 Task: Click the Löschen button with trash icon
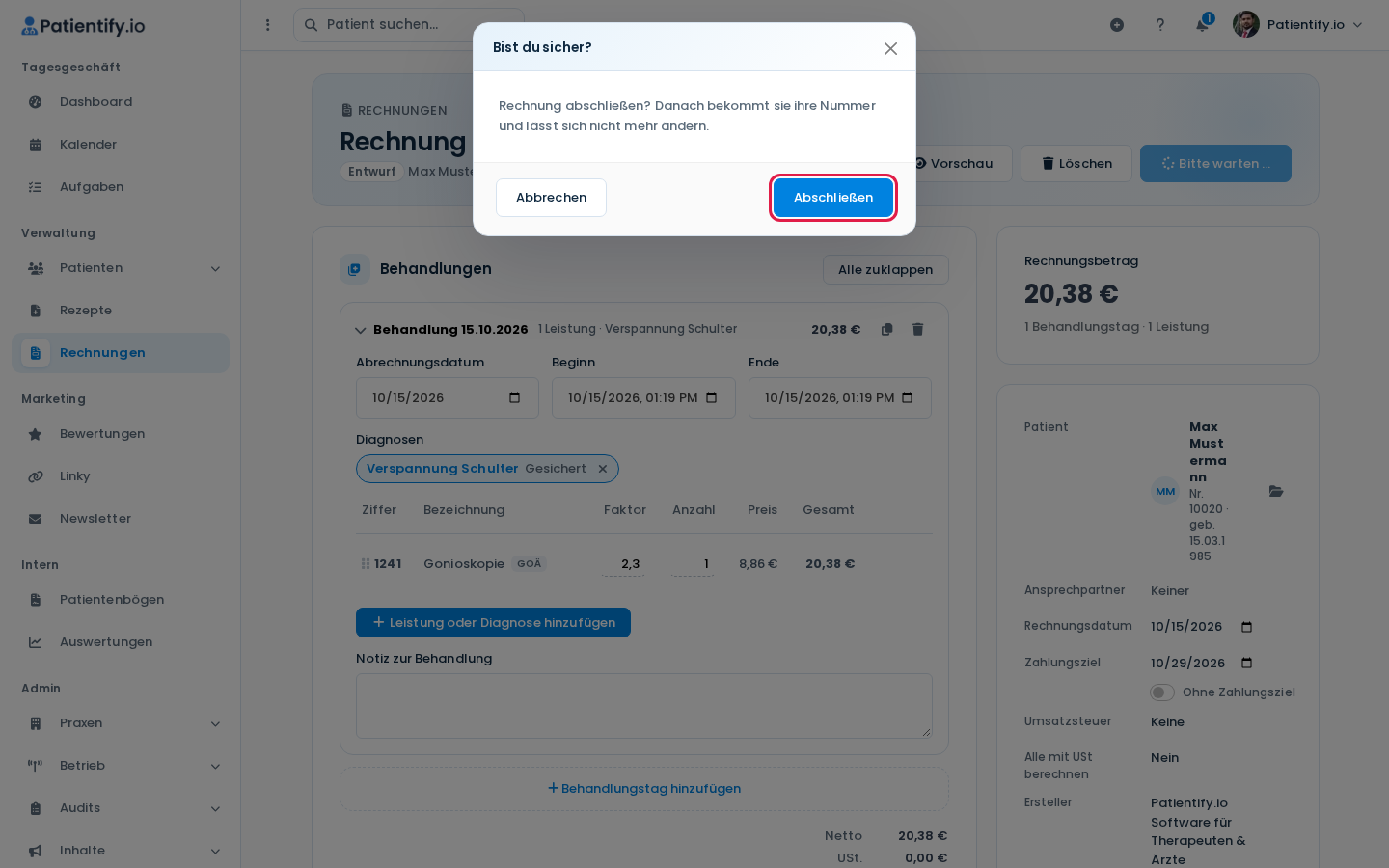coord(1076,164)
